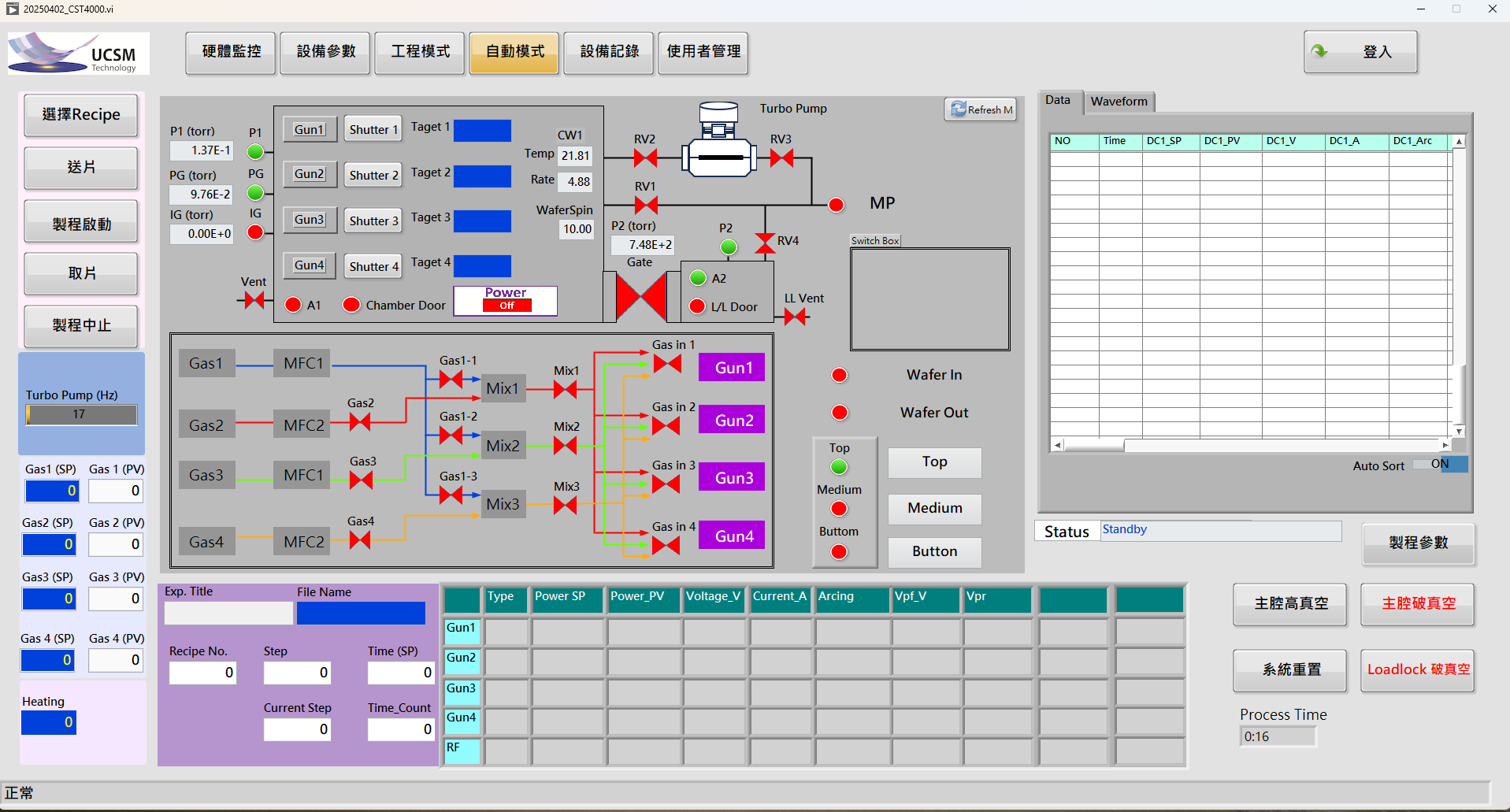The width and height of the screenshot is (1510, 812).
Task: Click the Refresh M button
Action: click(981, 109)
